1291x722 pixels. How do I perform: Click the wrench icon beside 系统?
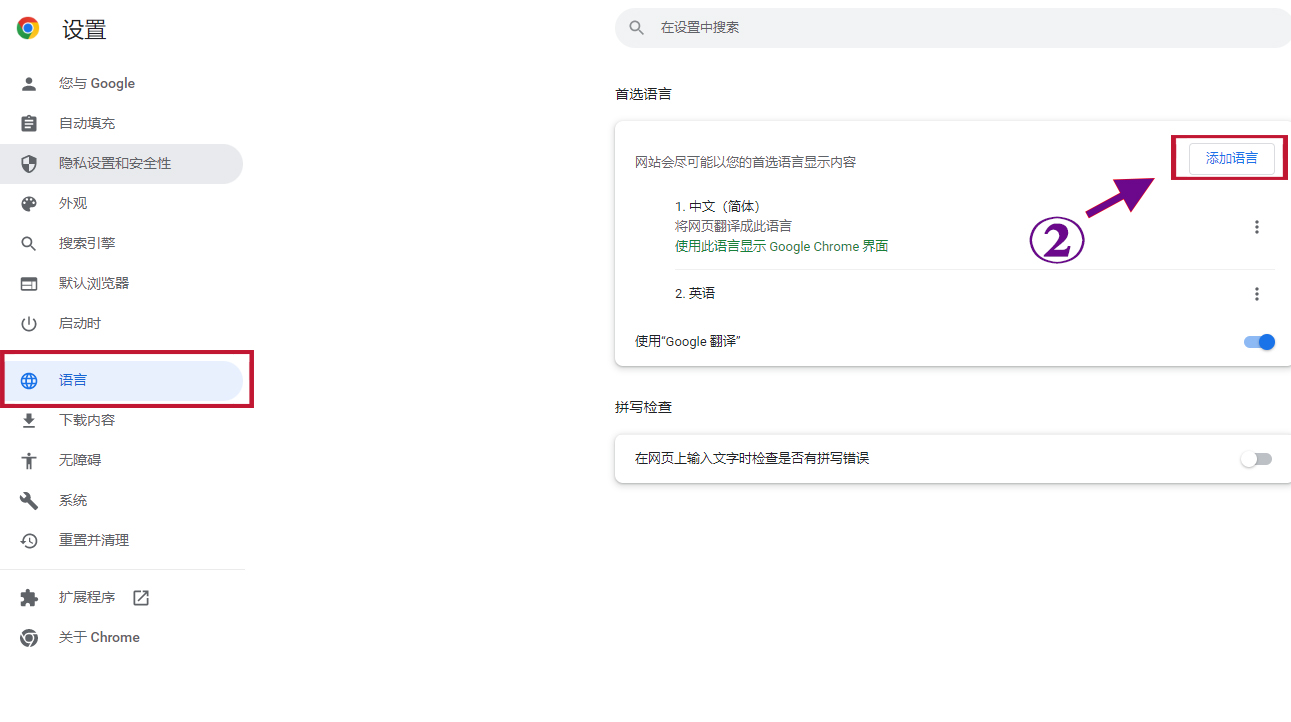point(28,500)
